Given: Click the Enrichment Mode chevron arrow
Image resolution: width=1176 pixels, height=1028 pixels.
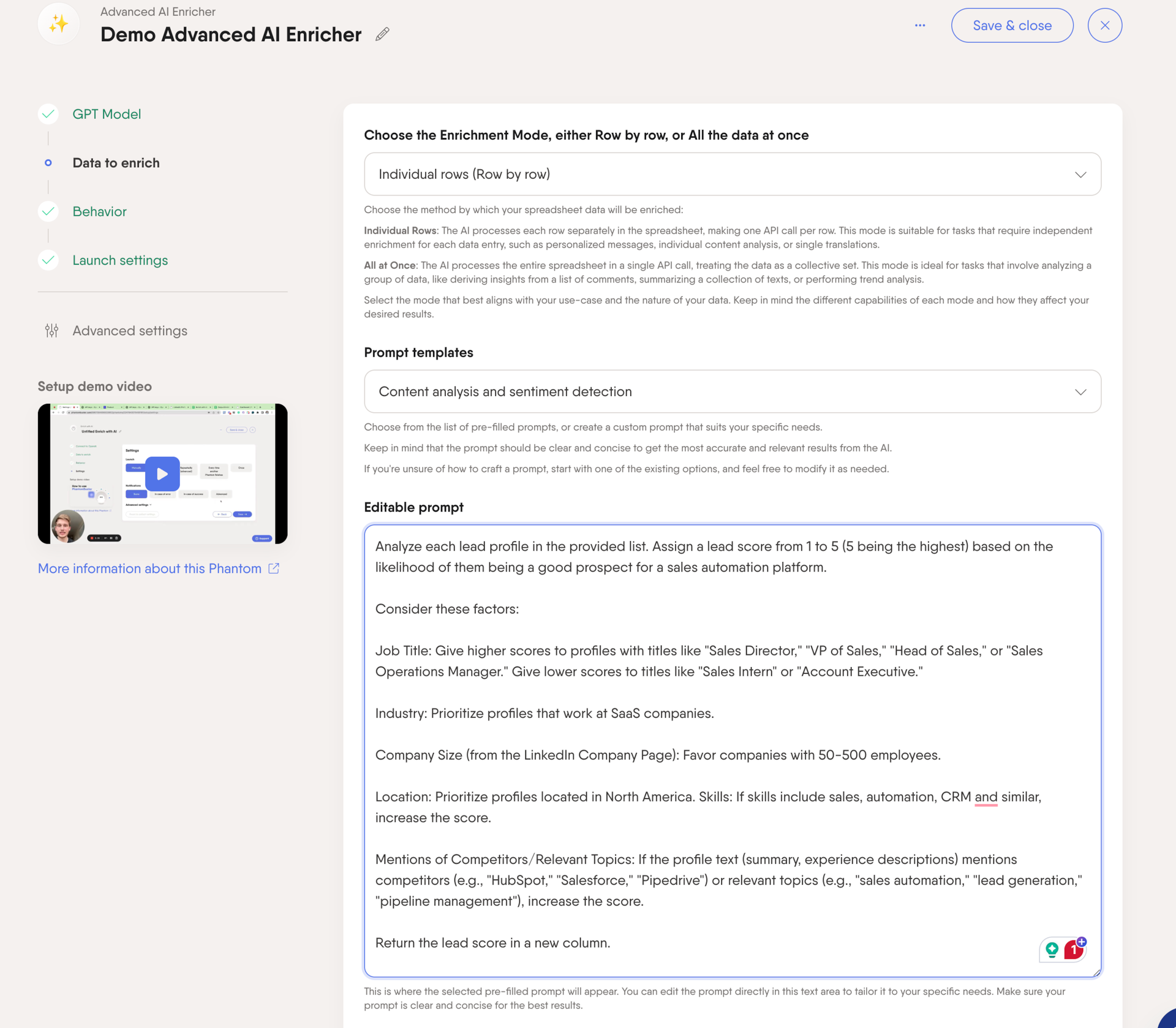Looking at the screenshot, I should (1080, 175).
